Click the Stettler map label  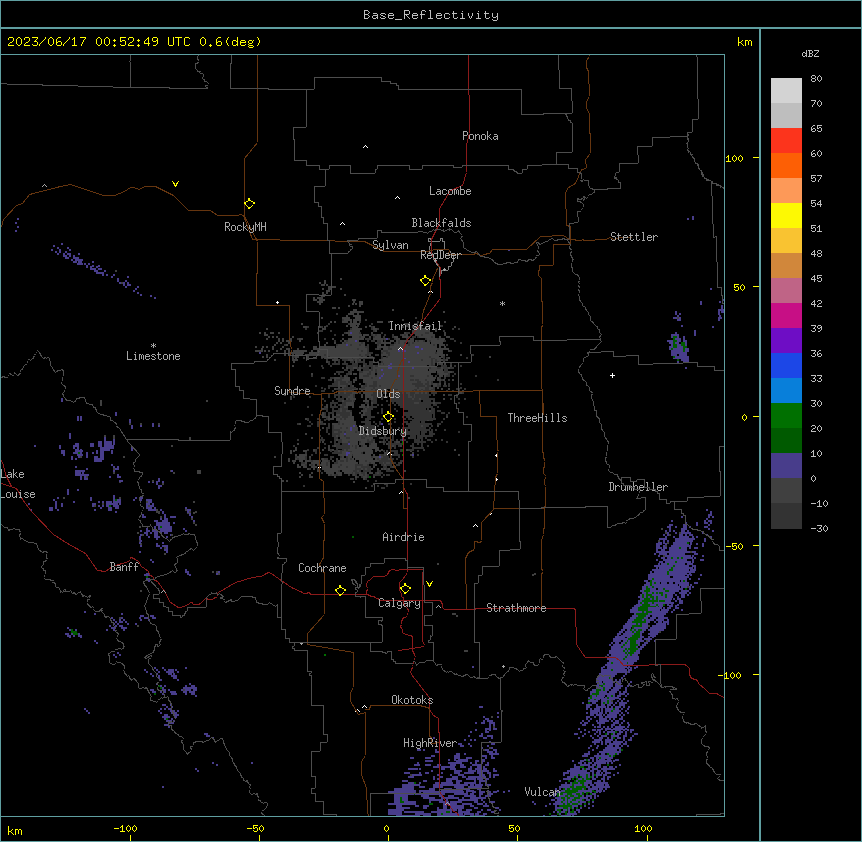[634, 237]
